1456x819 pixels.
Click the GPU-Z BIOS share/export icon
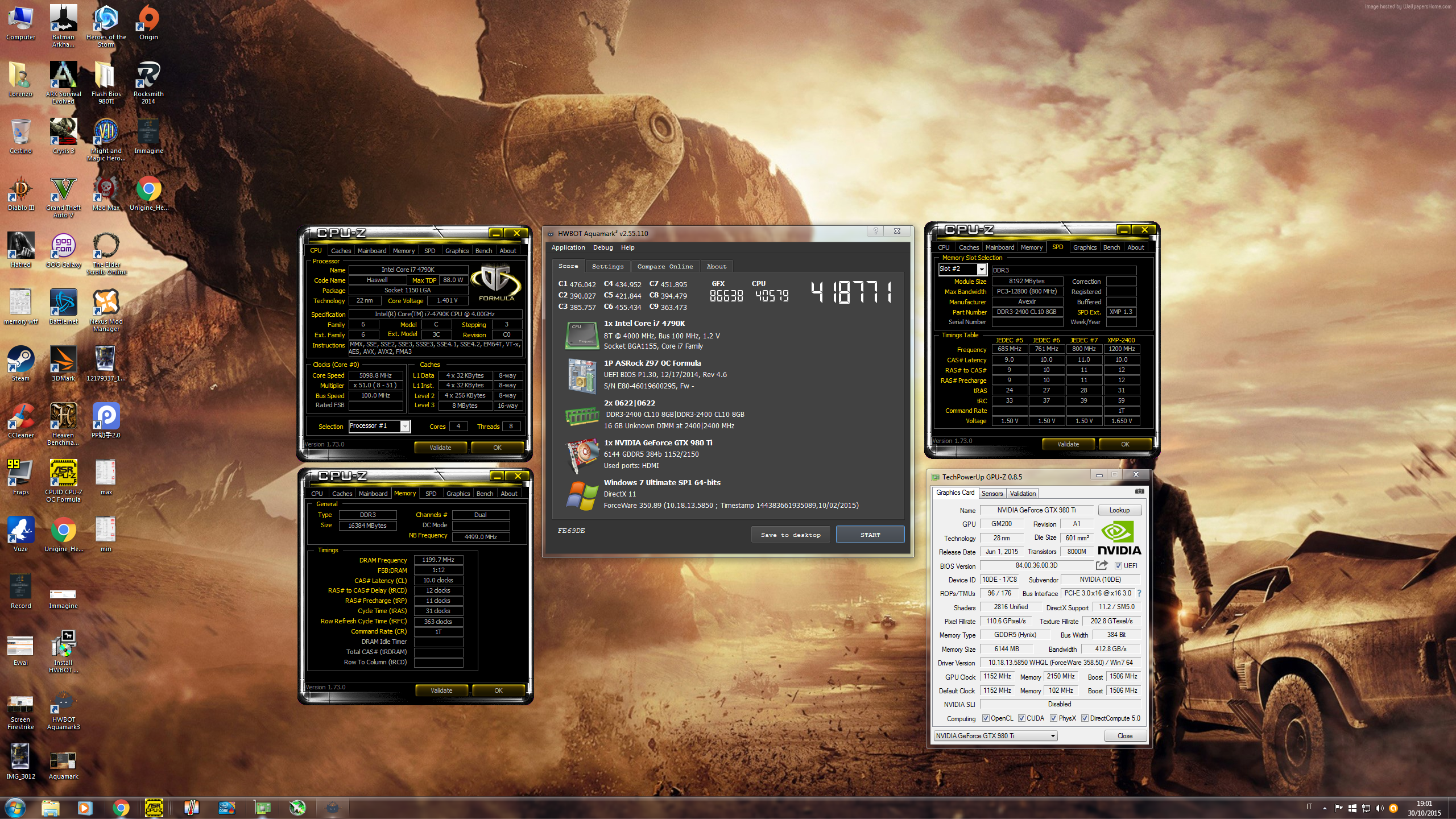coord(1102,565)
